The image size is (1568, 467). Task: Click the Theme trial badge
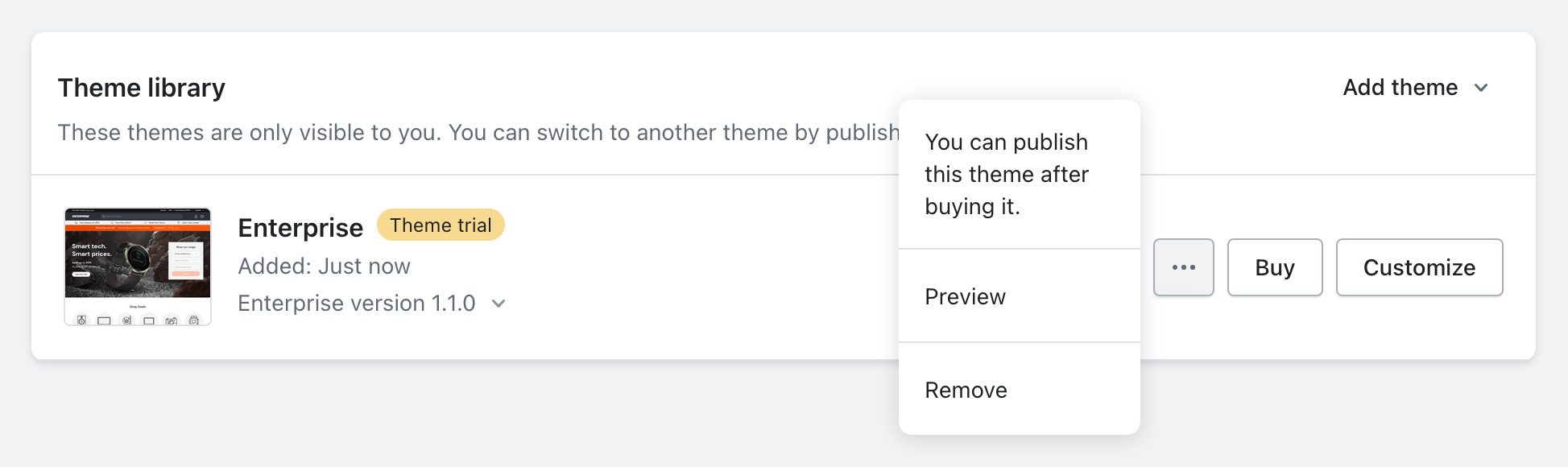[441, 225]
